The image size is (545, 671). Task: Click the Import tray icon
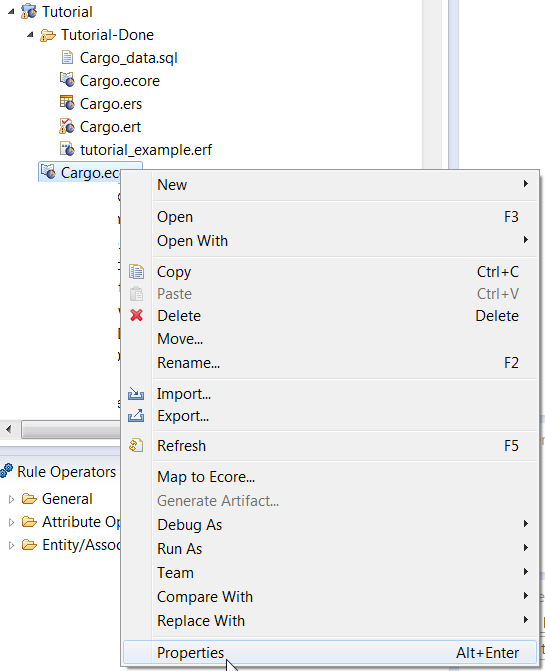tap(136, 394)
